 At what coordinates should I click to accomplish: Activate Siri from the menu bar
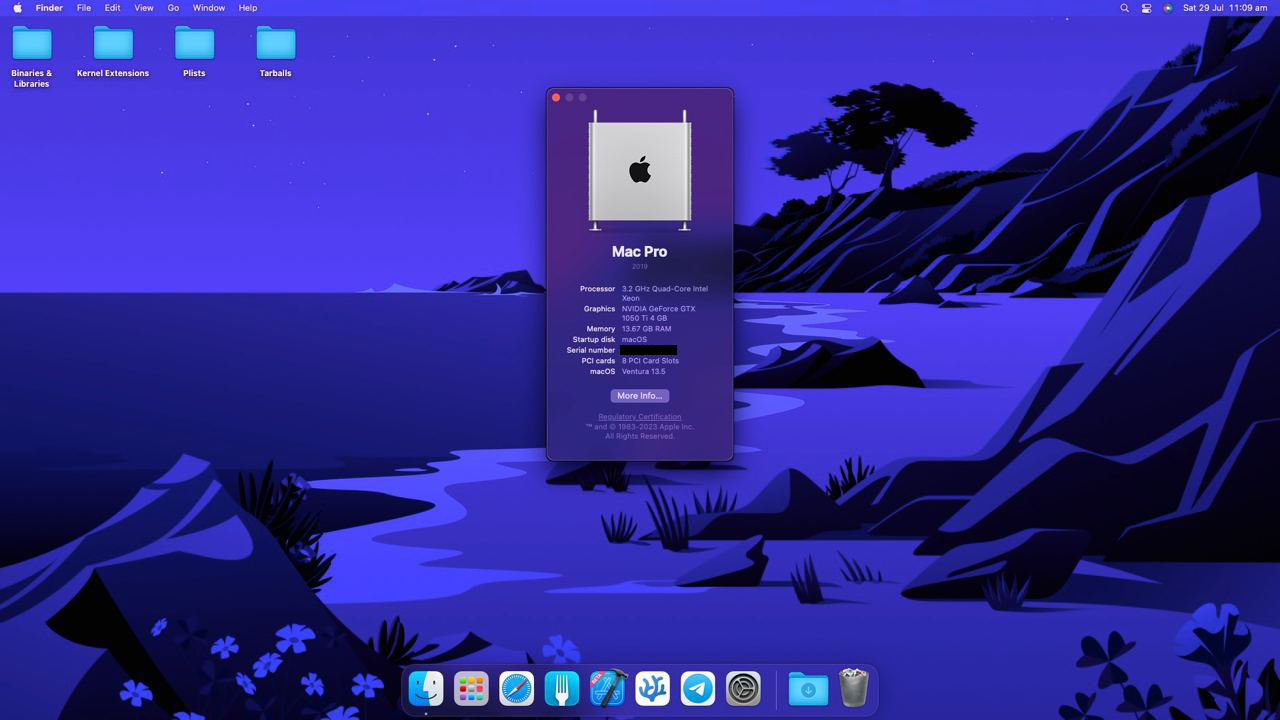tap(1167, 8)
